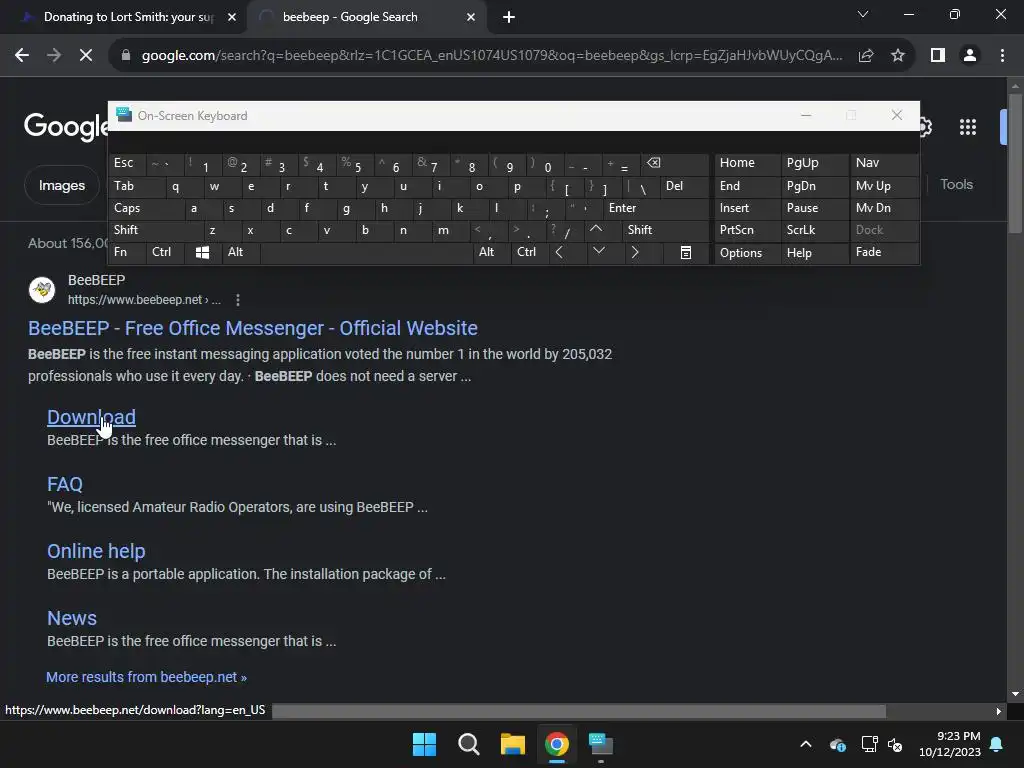Toggle Fn key on On-Screen Keyboard
Screen dimensions: 1024x768
pyautogui.click(x=127, y=253)
